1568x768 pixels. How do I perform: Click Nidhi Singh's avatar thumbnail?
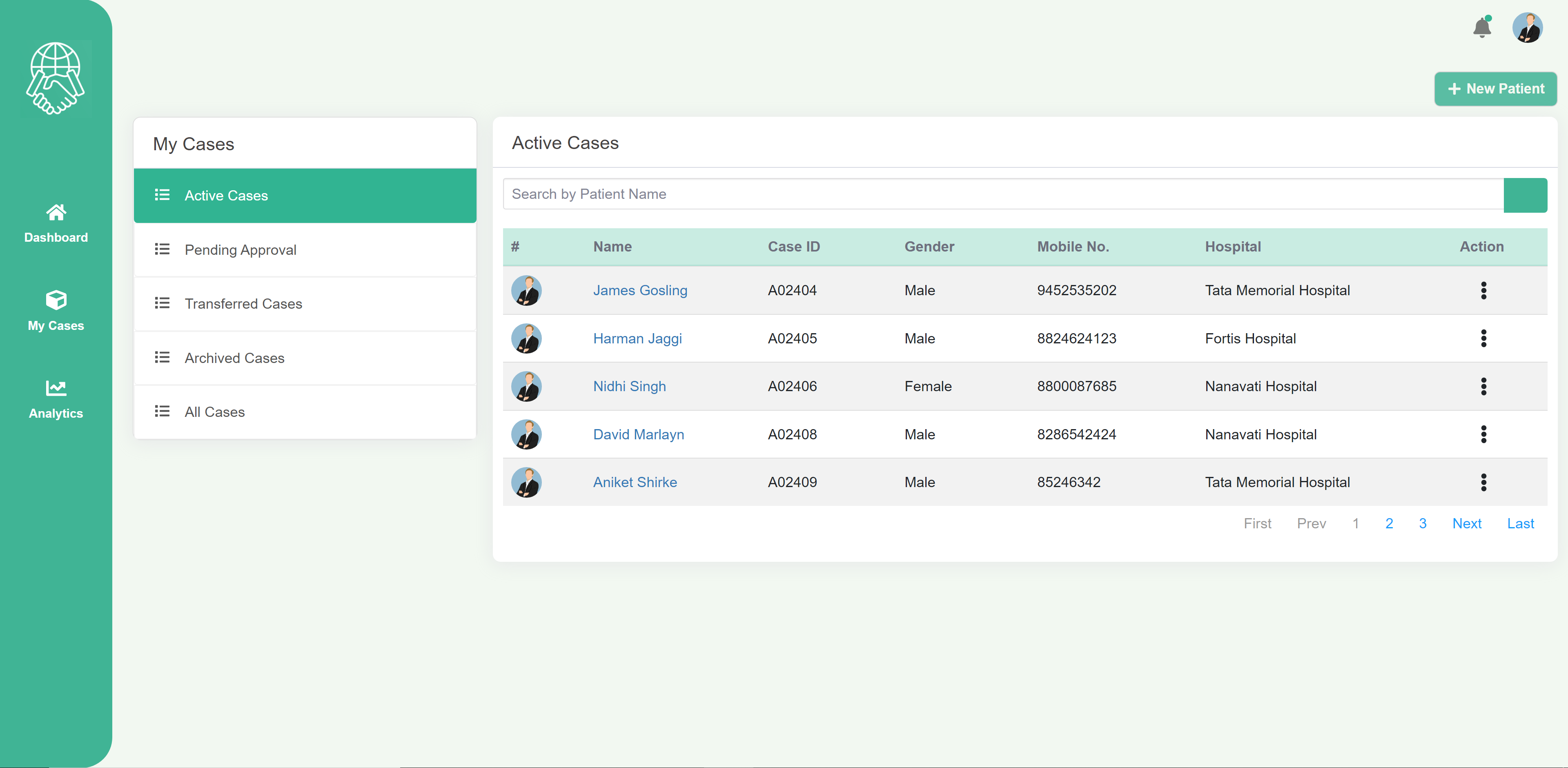click(526, 386)
